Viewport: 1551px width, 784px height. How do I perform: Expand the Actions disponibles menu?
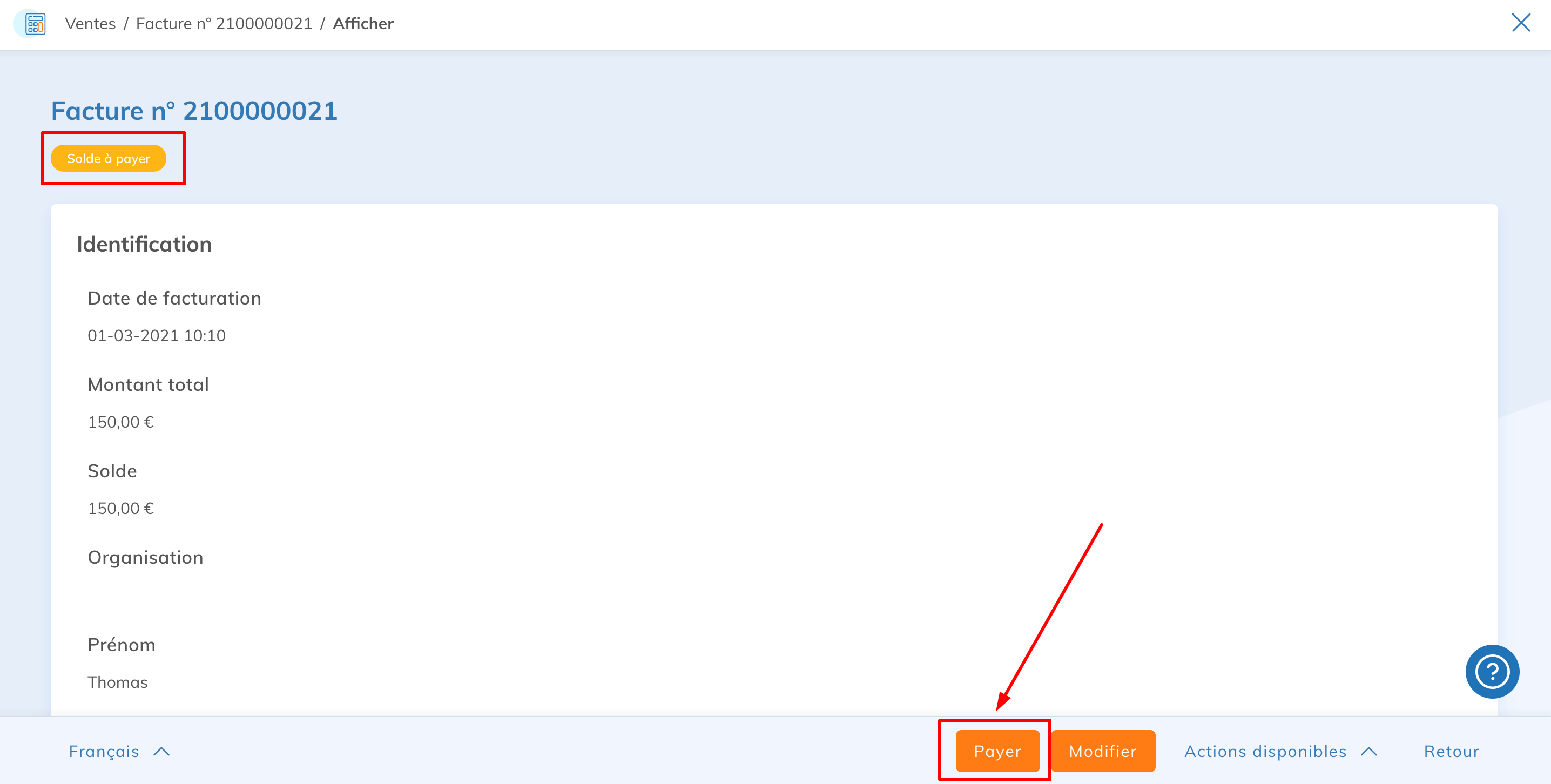point(1280,752)
